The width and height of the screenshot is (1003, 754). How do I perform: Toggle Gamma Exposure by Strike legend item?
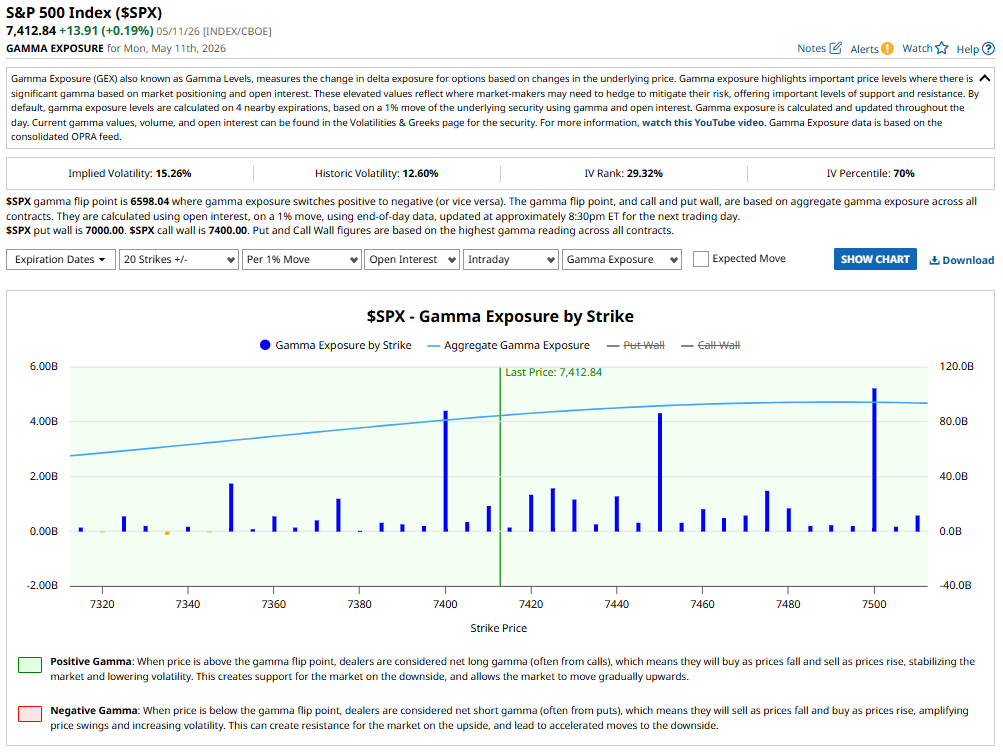(x=335, y=345)
